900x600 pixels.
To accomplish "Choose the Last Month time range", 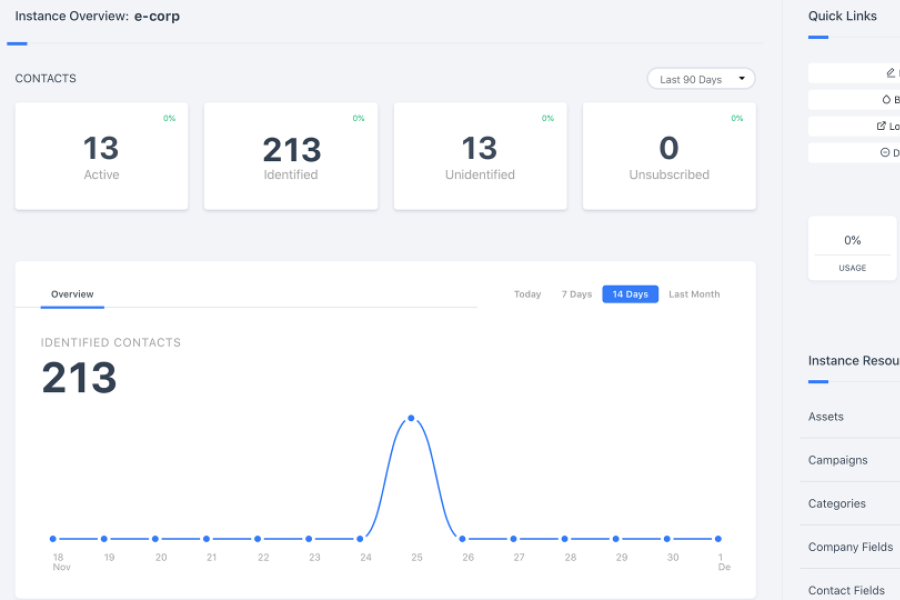I will pos(694,294).
